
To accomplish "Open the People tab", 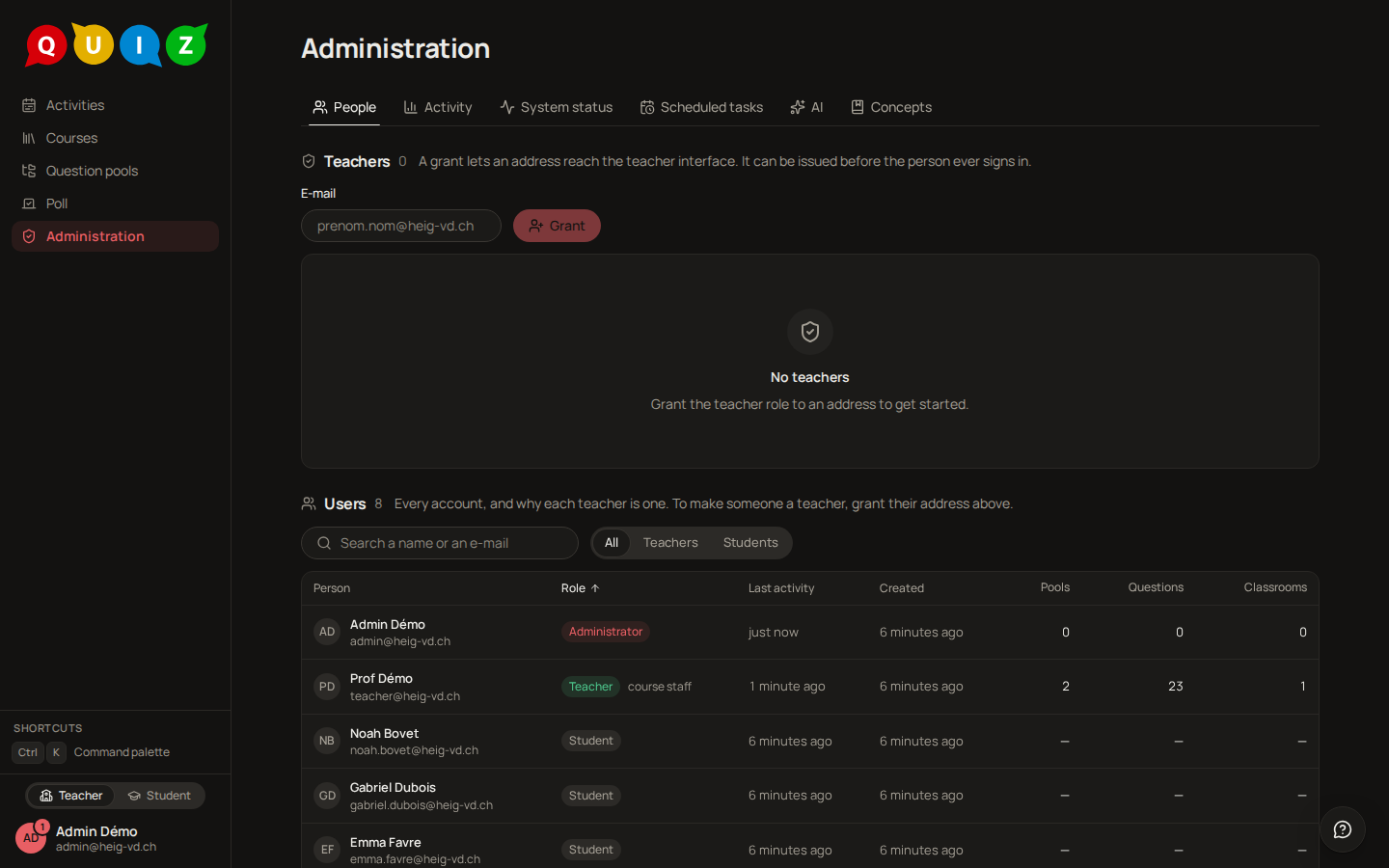I will (344, 107).
